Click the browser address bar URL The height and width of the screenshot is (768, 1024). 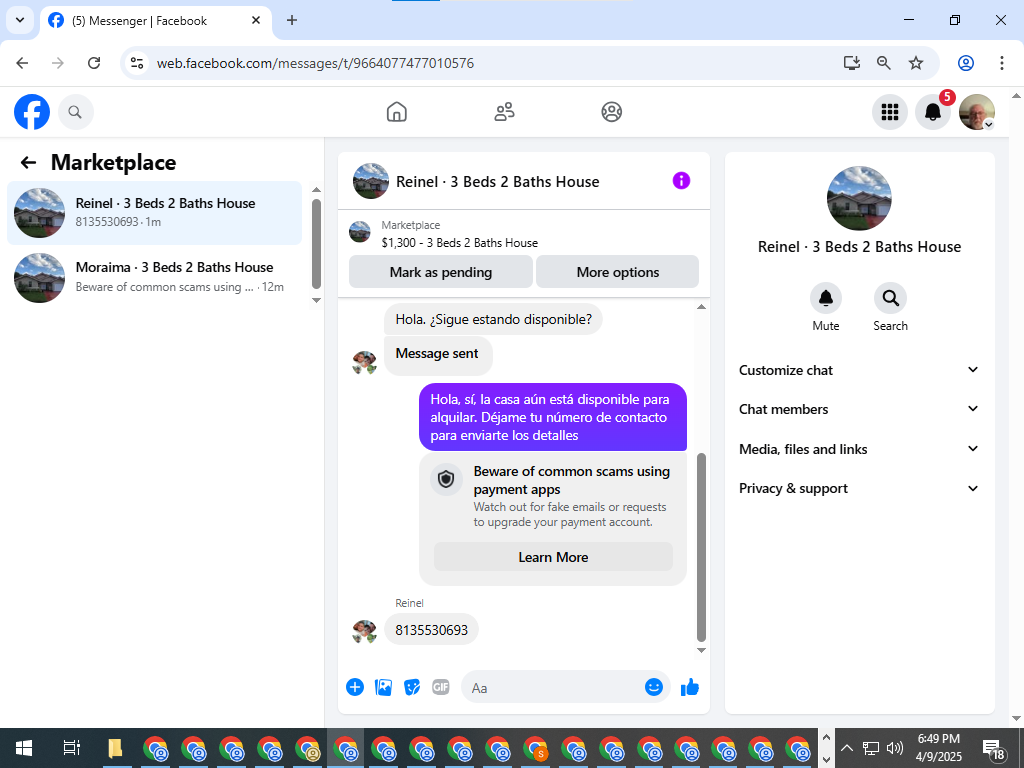[315, 63]
